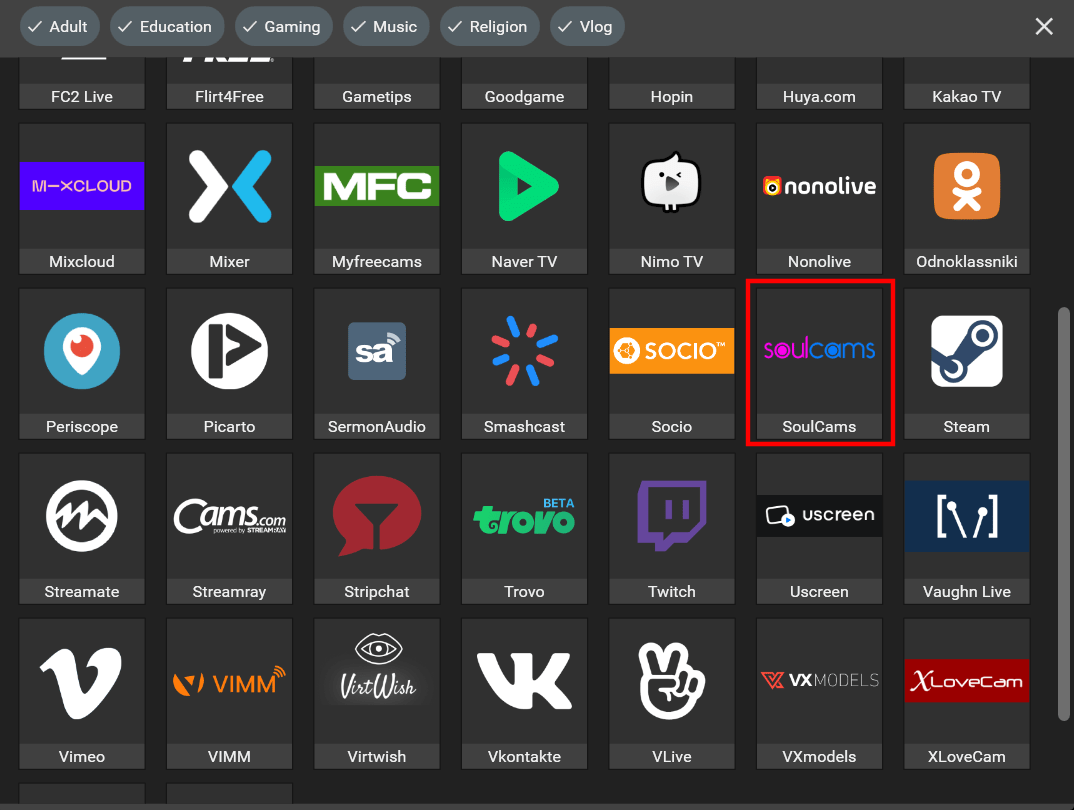Select the SoulCams service tile
The height and width of the screenshot is (810, 1074).
819,364
